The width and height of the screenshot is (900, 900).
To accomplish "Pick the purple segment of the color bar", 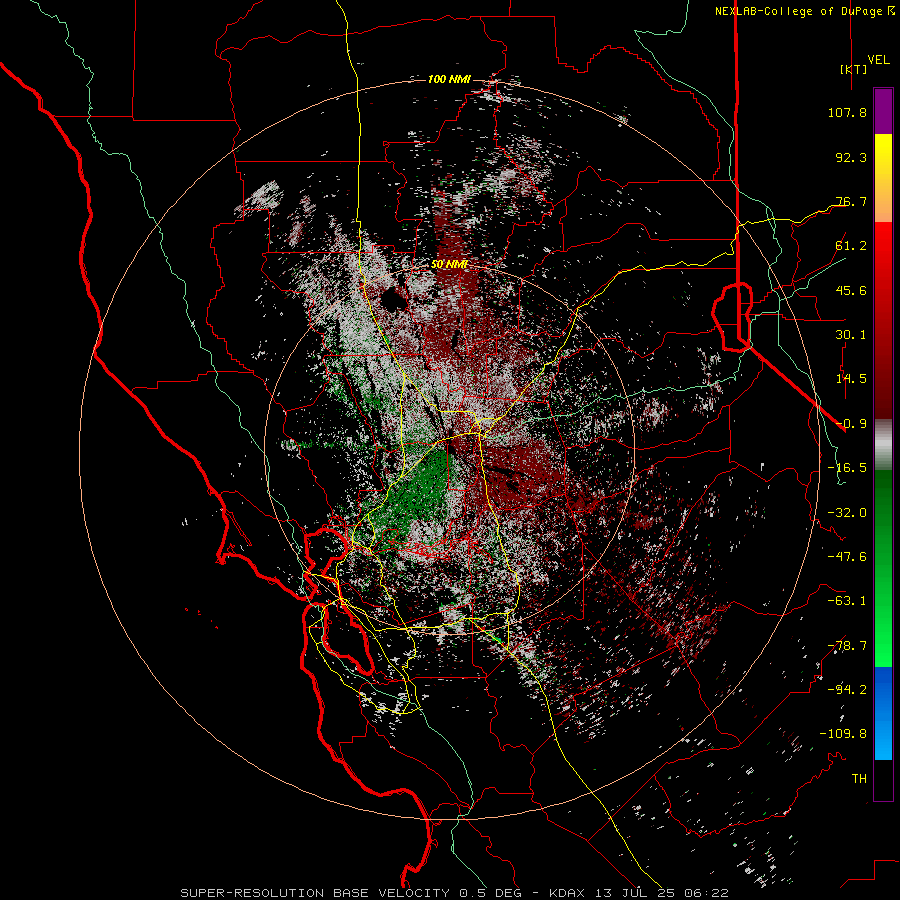I will (x=883, y=111).
